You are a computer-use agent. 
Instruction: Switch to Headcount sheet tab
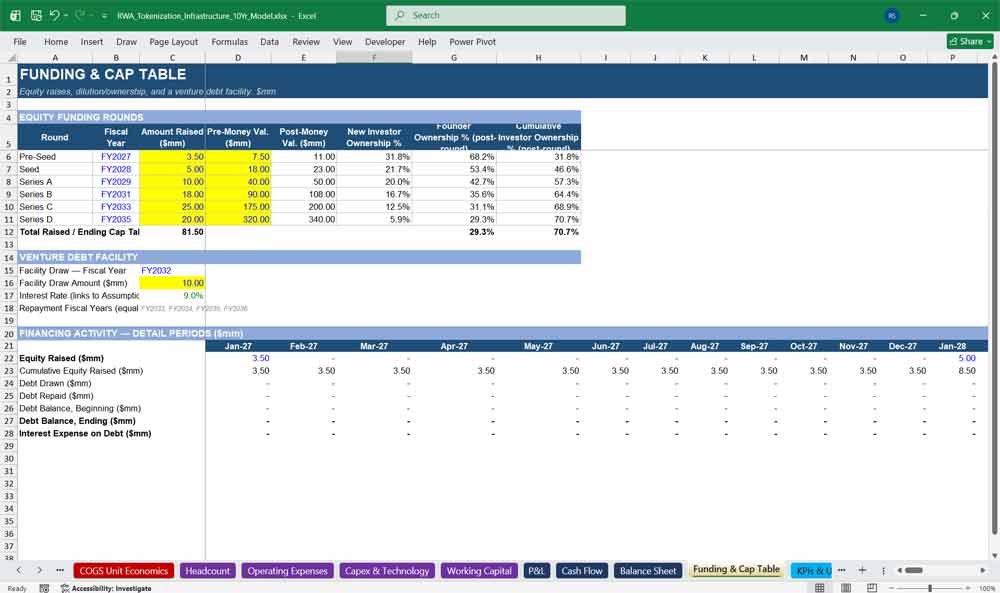(x=207, y=571)
